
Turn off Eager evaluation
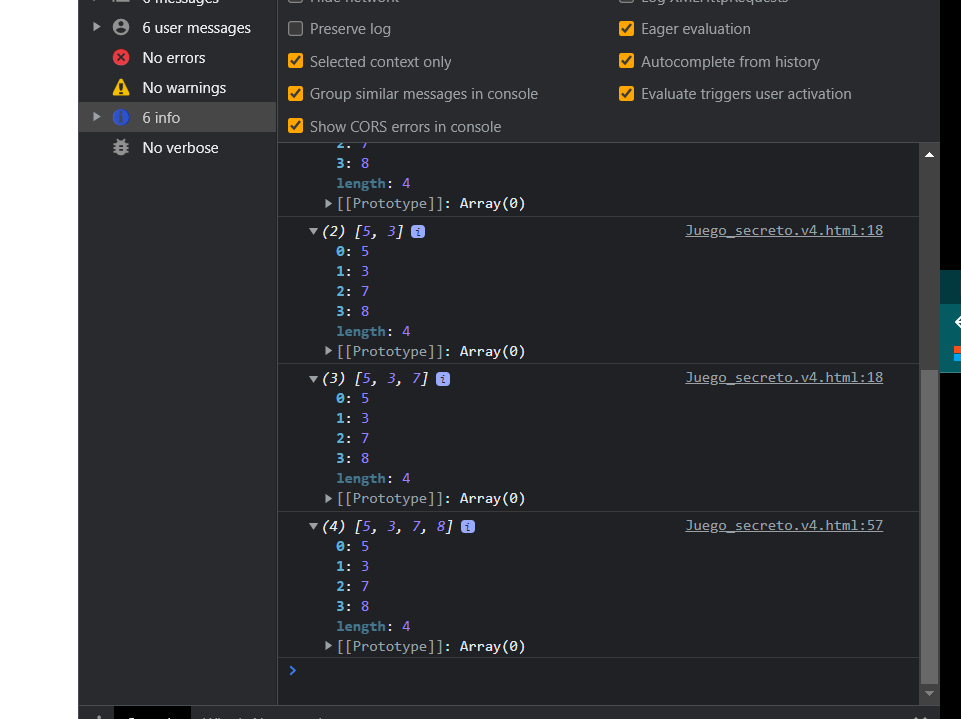[626, 29]
